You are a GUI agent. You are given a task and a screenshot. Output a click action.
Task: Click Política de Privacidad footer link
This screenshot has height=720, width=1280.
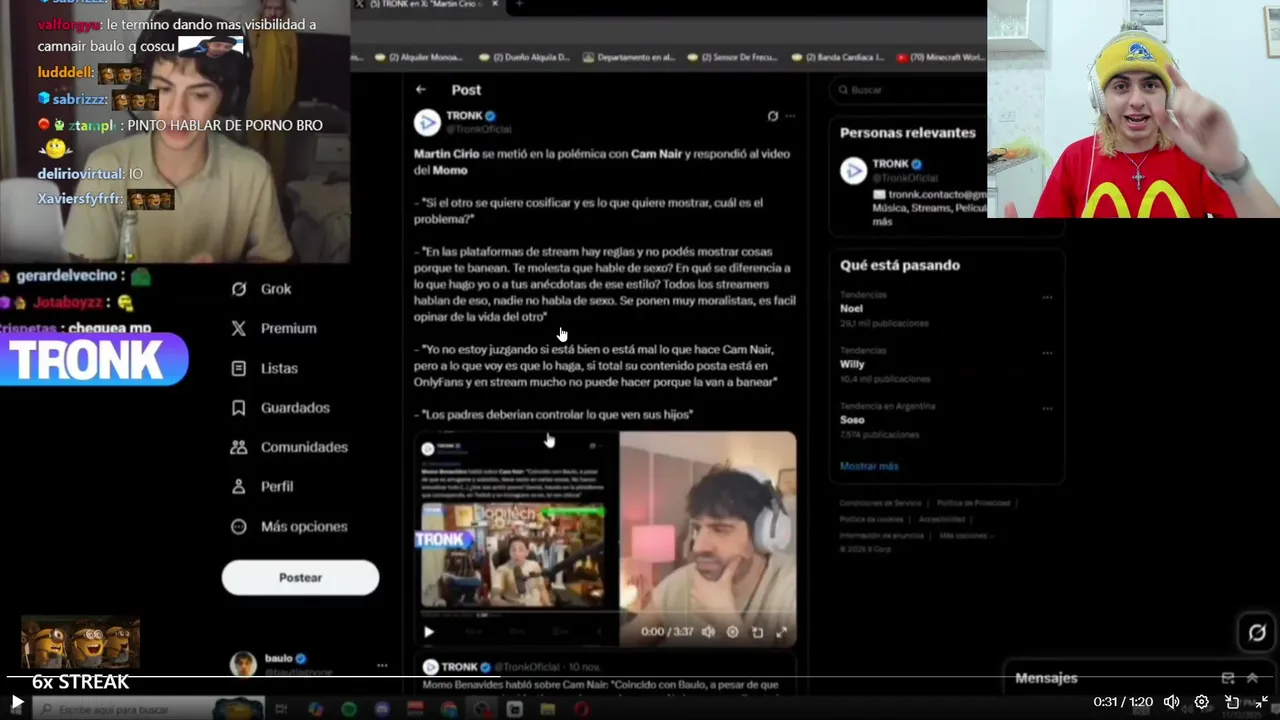[974, 503]
